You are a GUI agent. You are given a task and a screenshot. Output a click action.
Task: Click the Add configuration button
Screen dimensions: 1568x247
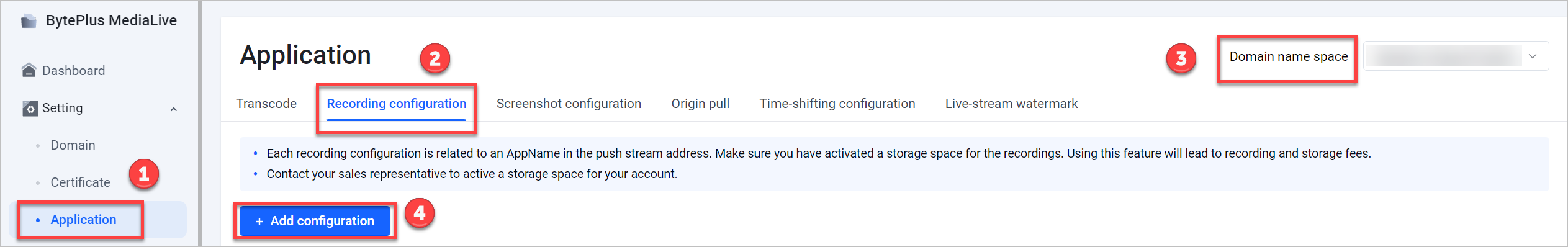pyautogui.click(x=315, y=221)
